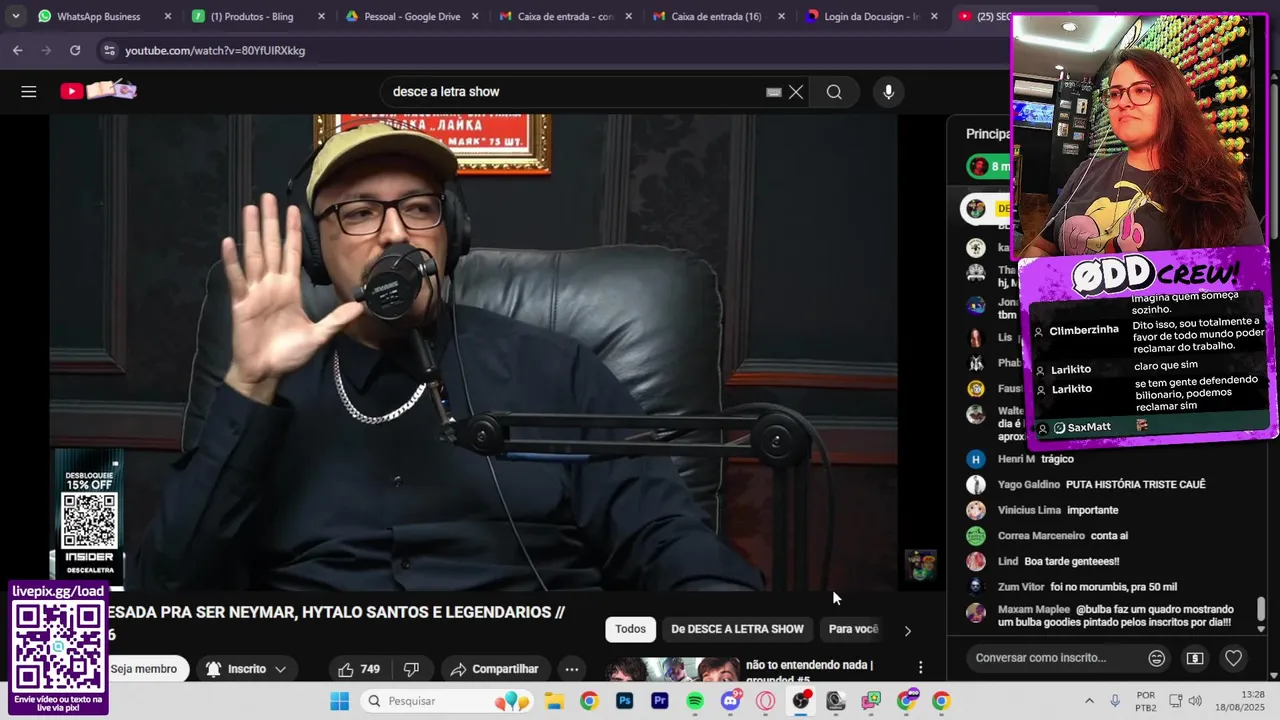Click the Compartilhar share button
1280x720 pixels.
click(494, 669)
